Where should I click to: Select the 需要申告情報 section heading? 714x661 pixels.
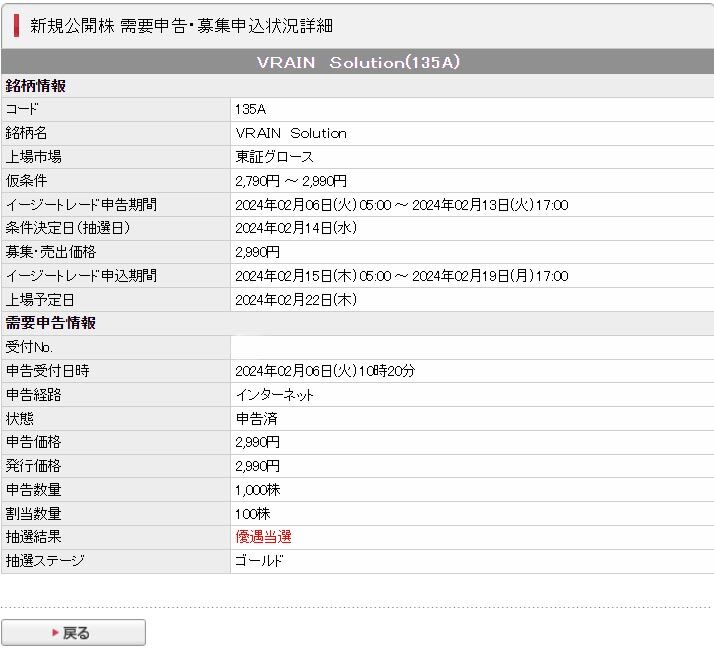coord(51,323)
